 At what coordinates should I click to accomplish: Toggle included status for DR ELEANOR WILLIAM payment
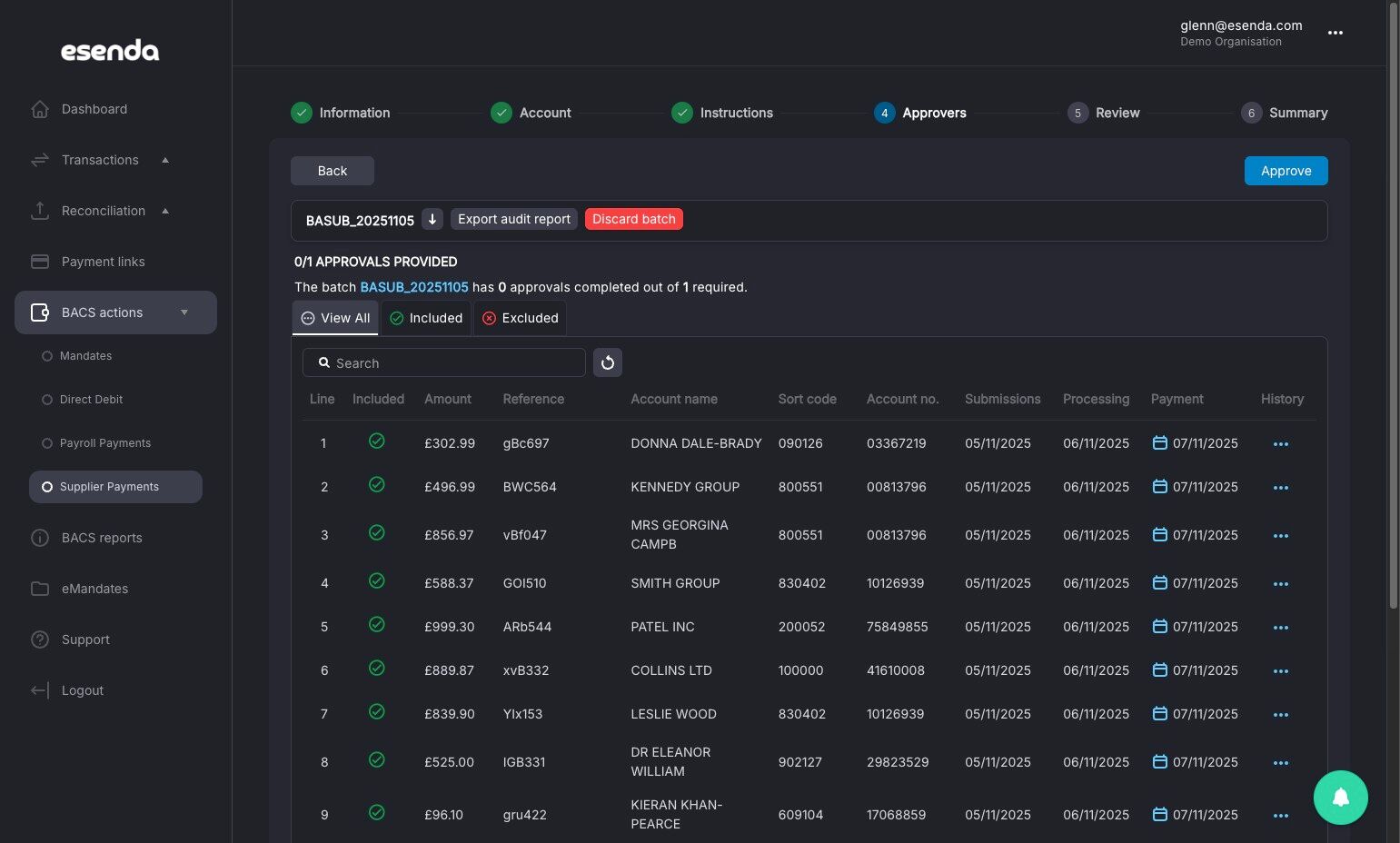click(x=377, y=759)
